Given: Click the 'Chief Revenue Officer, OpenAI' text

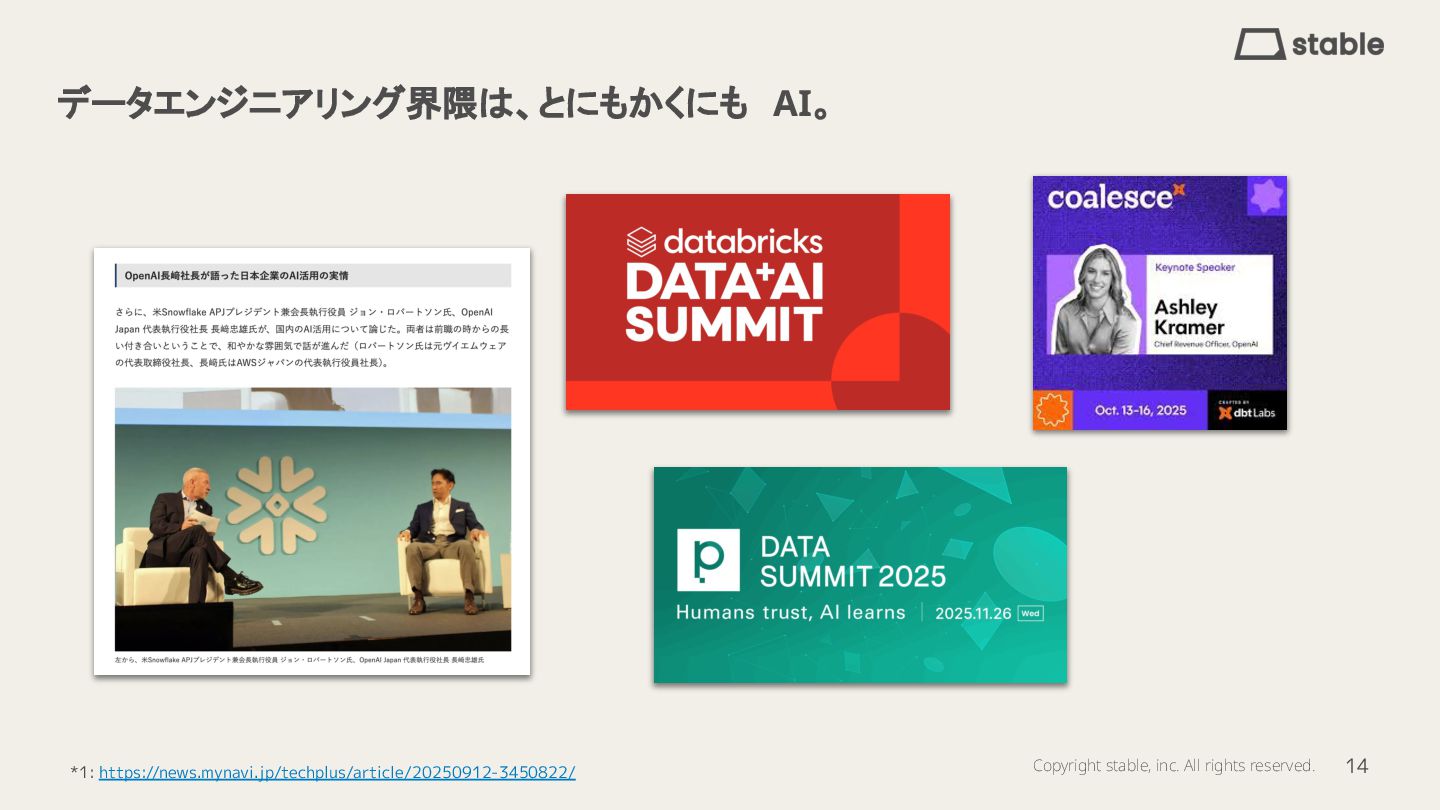Looking at the screenshot, I should pos(1206,345).
